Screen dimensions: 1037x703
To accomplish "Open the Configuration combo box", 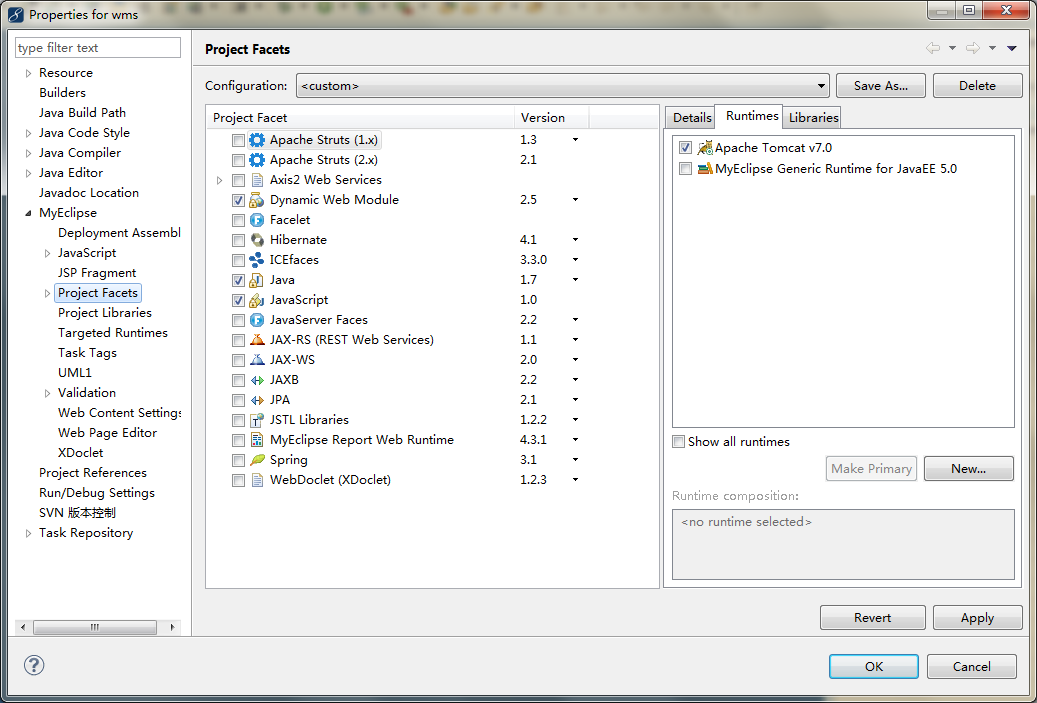I will coord(562,86).
